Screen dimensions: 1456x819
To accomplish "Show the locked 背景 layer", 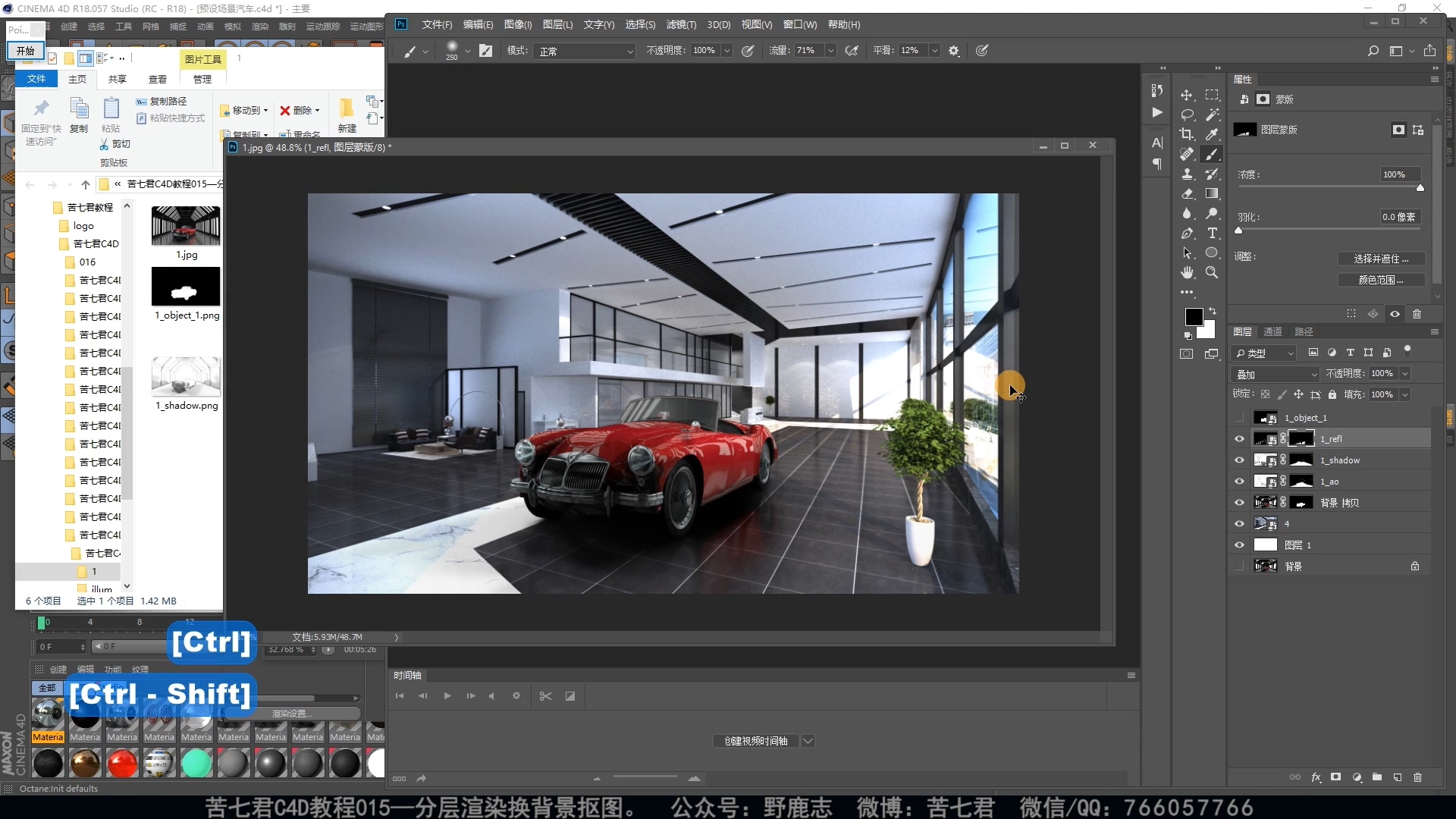I will pos(1239,566).
